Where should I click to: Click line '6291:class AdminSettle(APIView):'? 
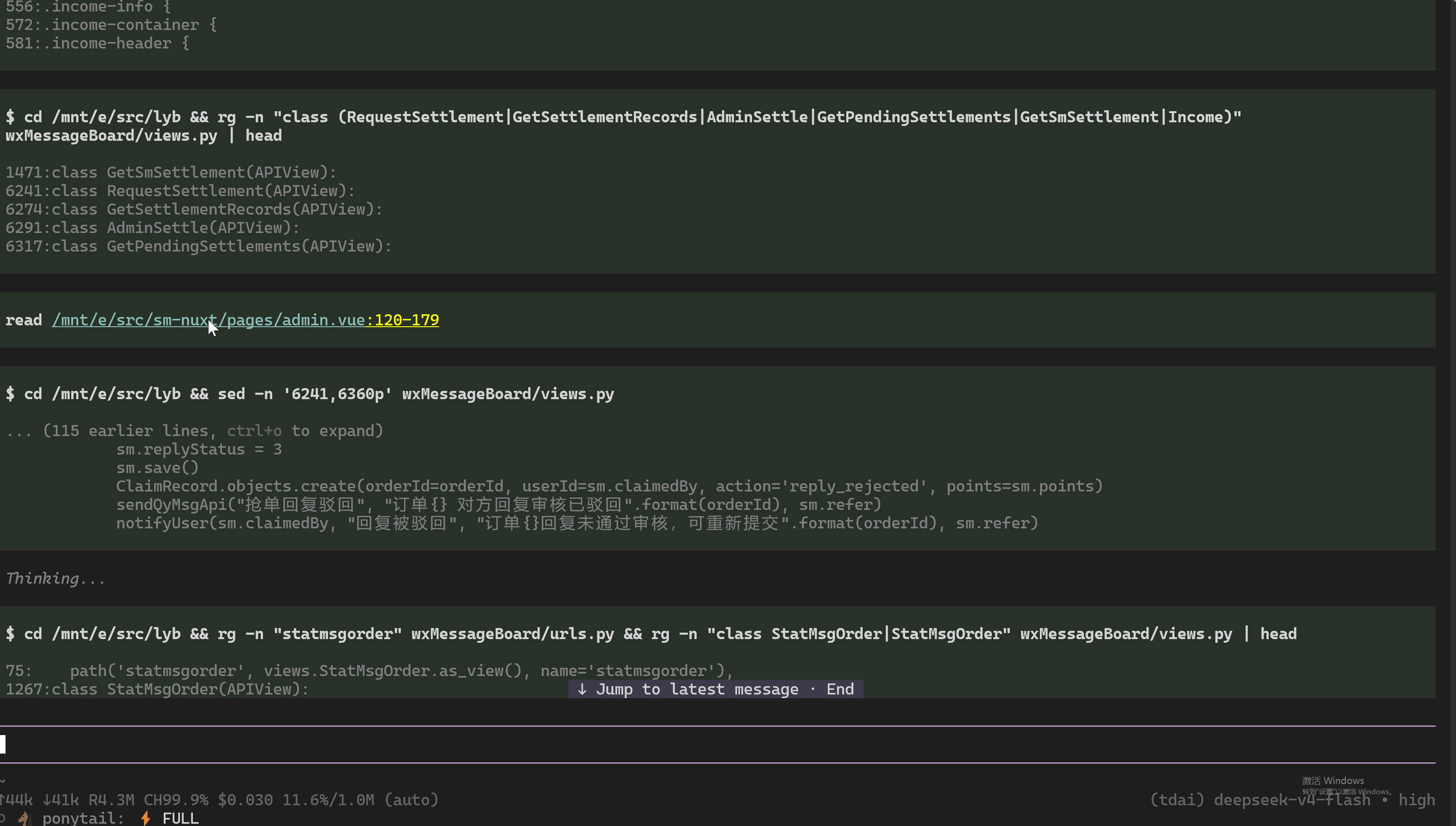click(153, 227)
